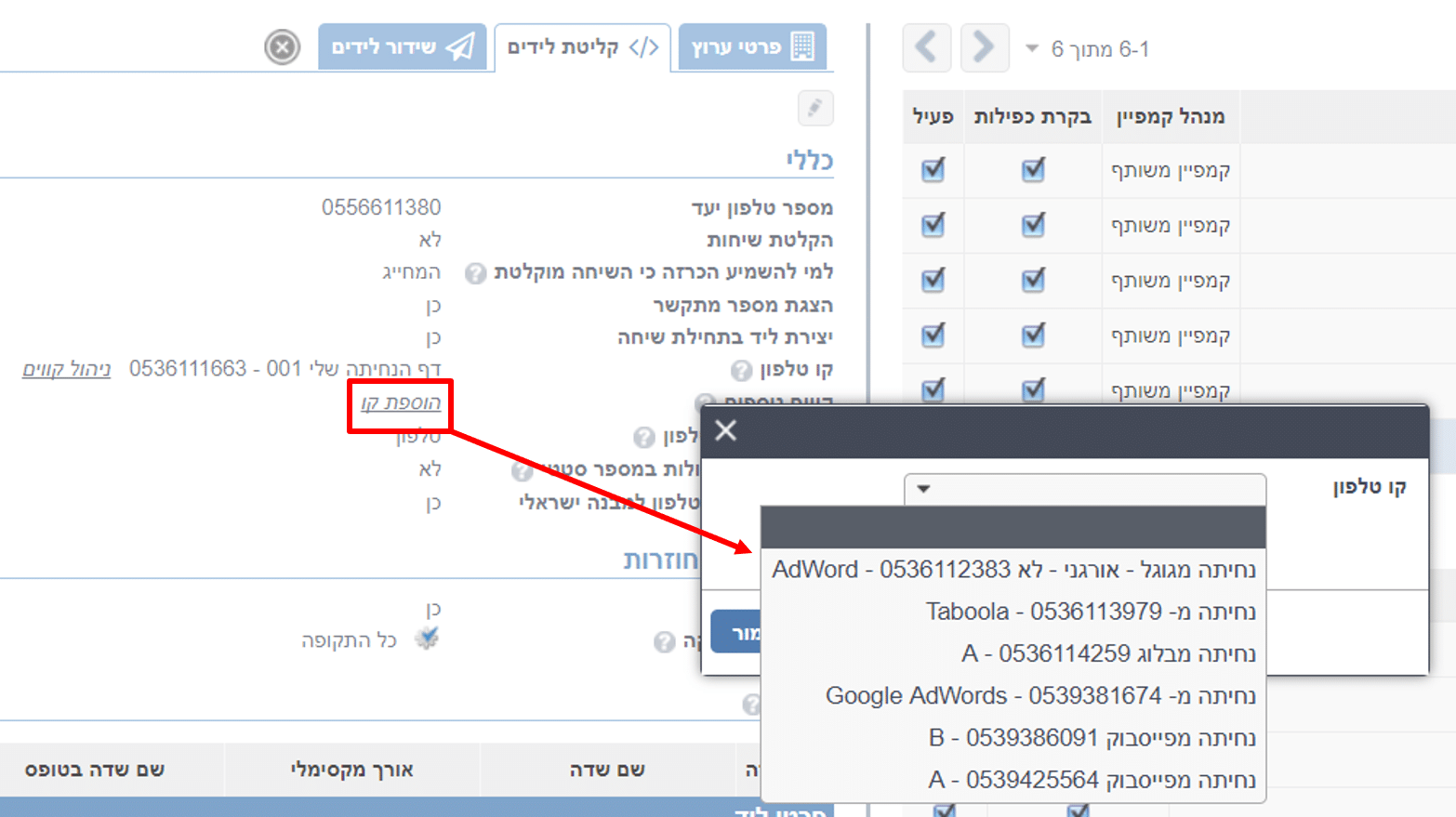Switch to the קליטת לידים tab
The width and height of the screenshot is (1456, 817).
click(x=583, y=47)
